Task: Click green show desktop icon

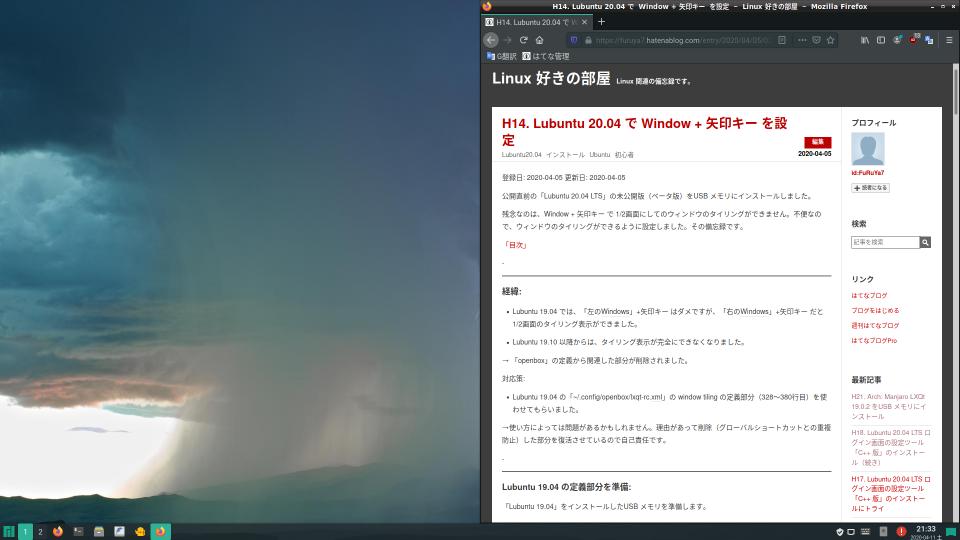Action: pyautogui.click(x=951, y=531)
